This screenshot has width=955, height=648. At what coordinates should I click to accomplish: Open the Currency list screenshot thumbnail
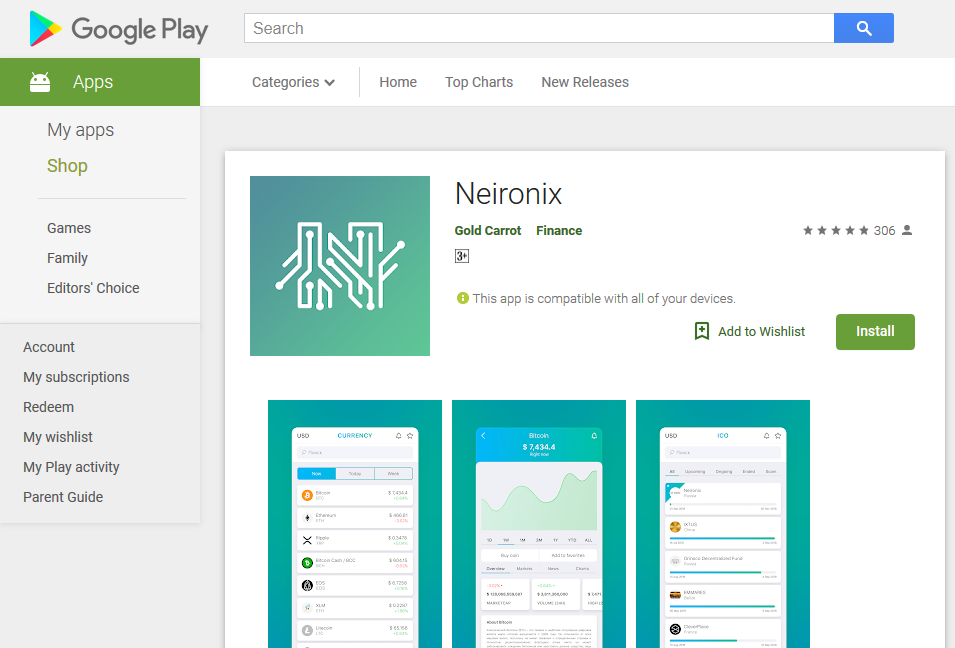tap(355, 524)
